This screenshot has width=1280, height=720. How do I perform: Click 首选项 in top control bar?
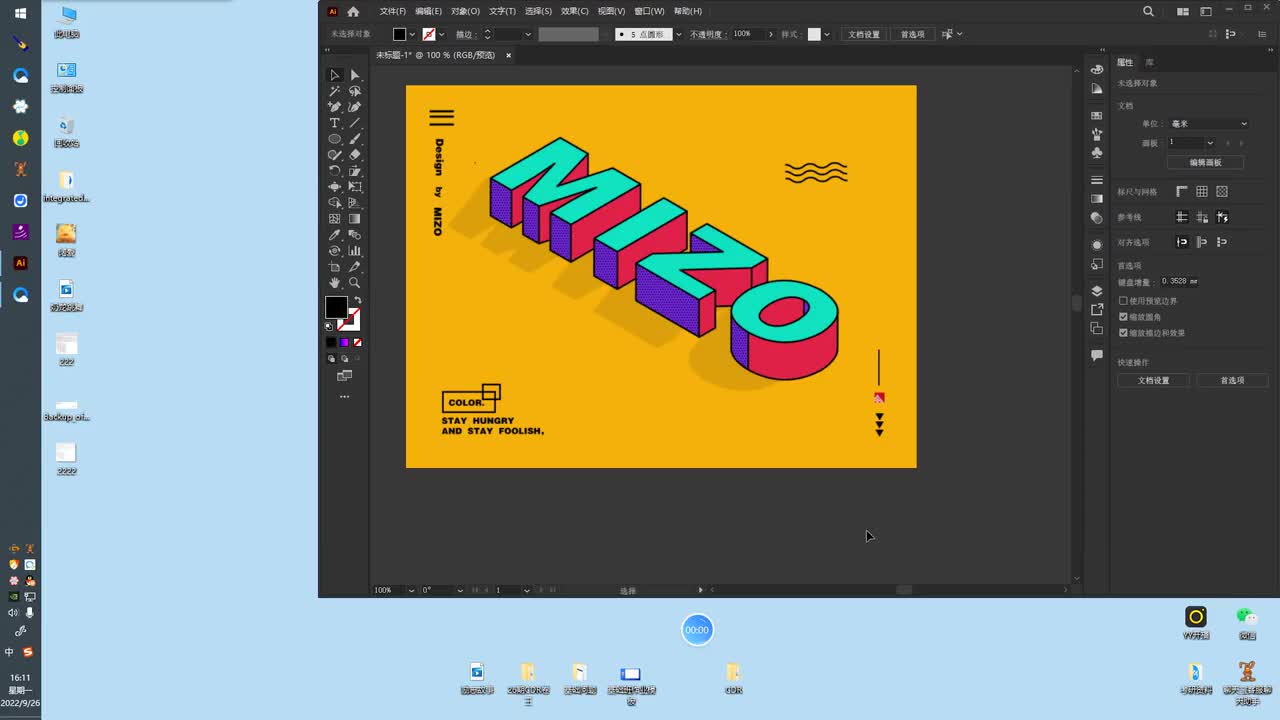[x=912, y=34]
